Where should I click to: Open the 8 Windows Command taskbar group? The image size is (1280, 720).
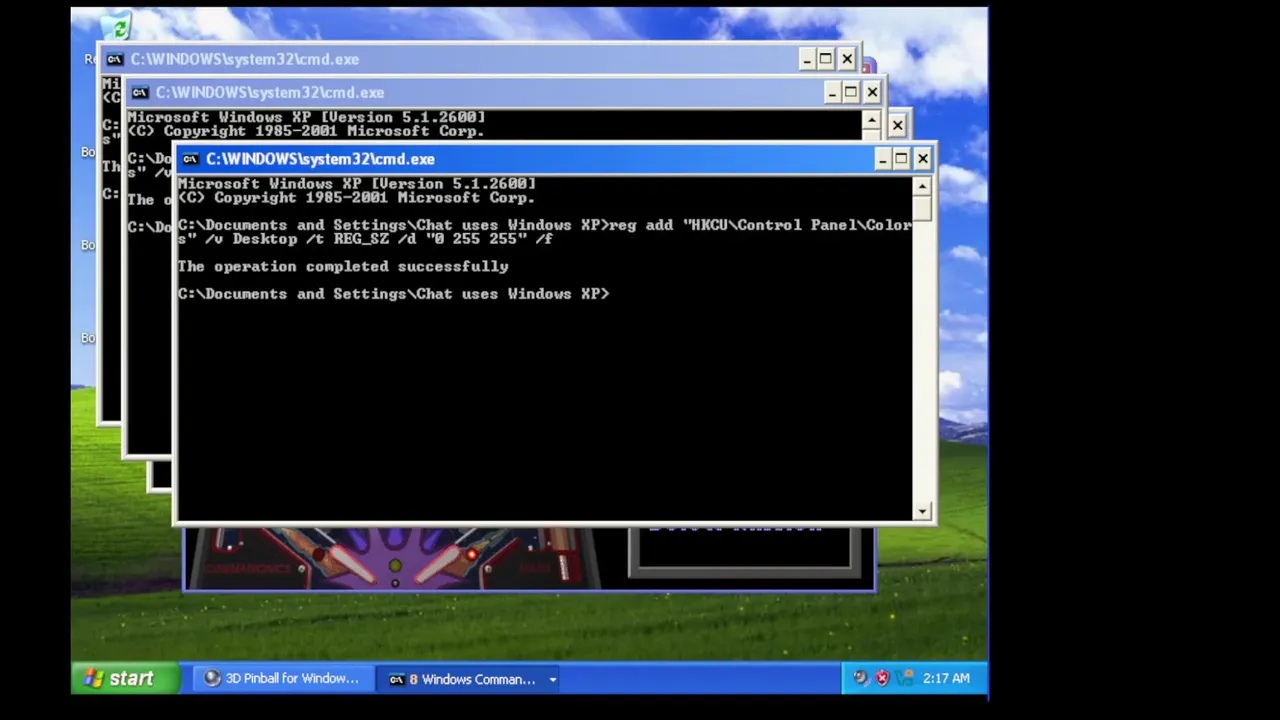tap(471, 679)
